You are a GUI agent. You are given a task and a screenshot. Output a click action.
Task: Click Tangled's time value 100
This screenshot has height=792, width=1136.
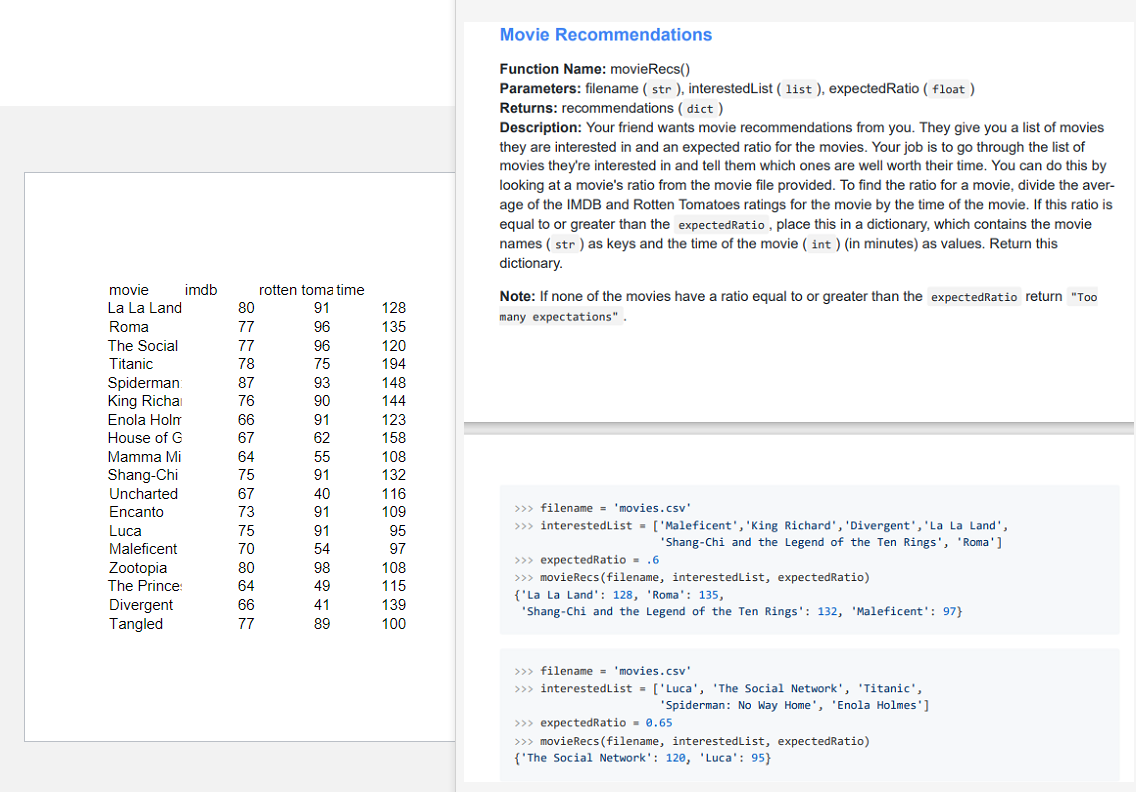(x=393, y=623)
